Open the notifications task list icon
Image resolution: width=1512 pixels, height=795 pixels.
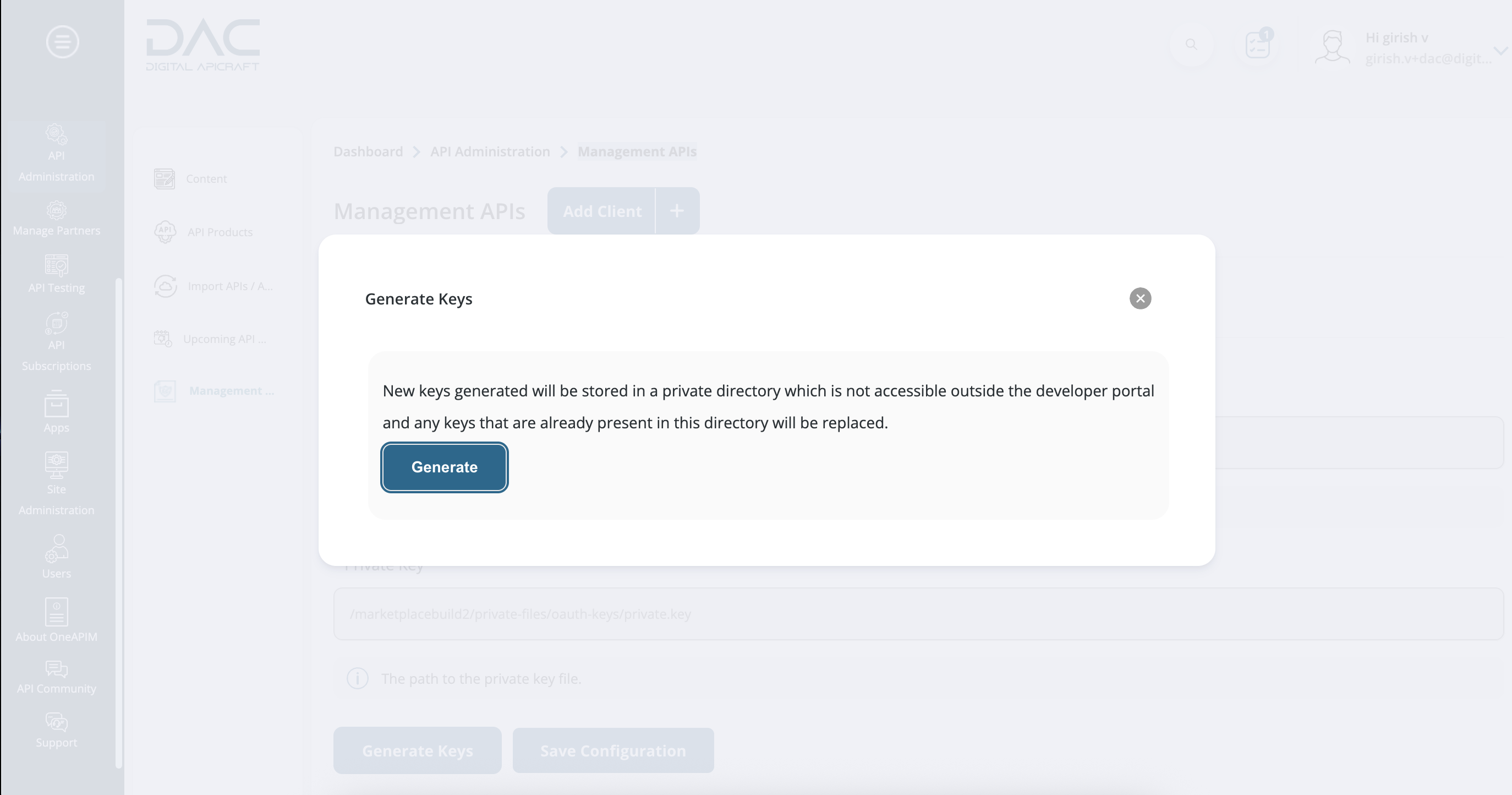[1257, 45]
